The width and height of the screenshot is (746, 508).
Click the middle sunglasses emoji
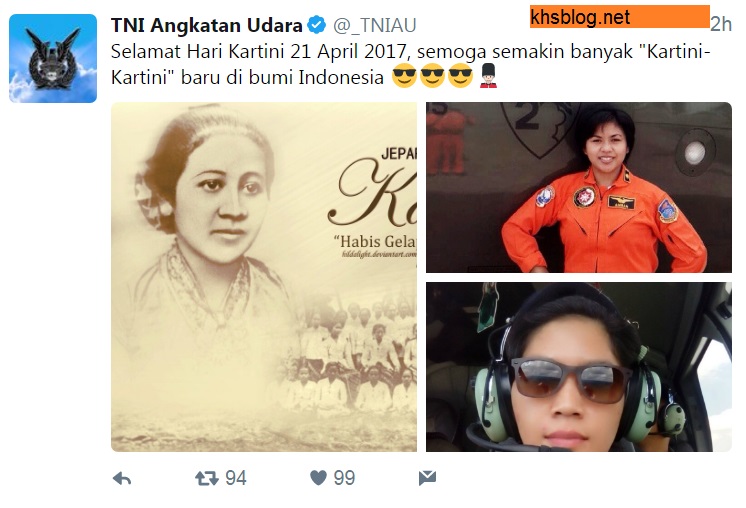pyautogui.click(x=432, y=76)
